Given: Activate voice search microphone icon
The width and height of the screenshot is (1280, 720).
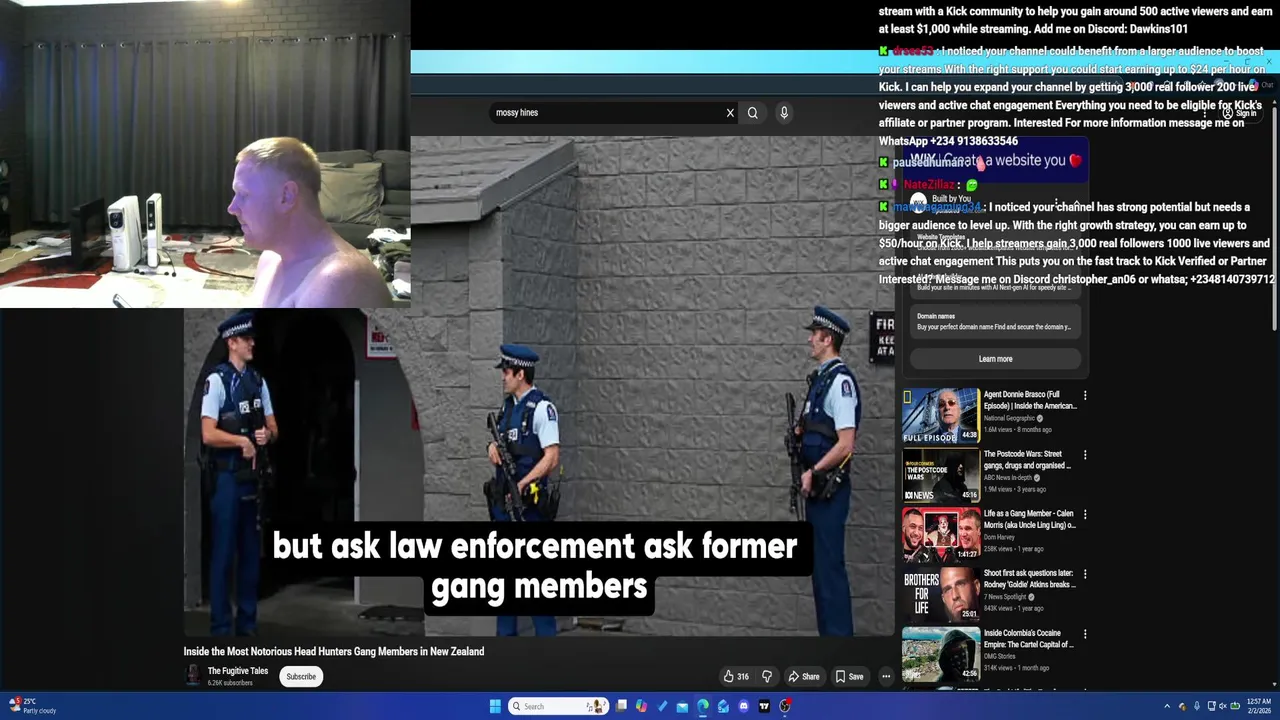Looking at the screenshot, I should [x=784, y=113].
